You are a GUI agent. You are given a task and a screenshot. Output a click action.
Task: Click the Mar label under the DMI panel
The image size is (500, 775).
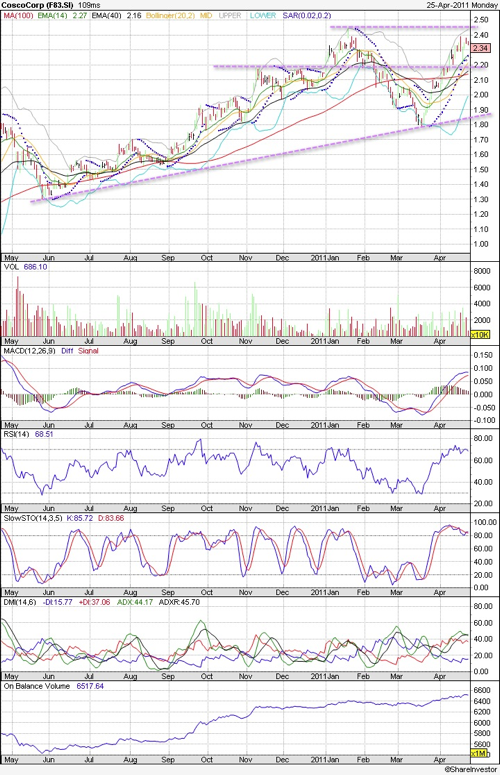click(396, 677)
